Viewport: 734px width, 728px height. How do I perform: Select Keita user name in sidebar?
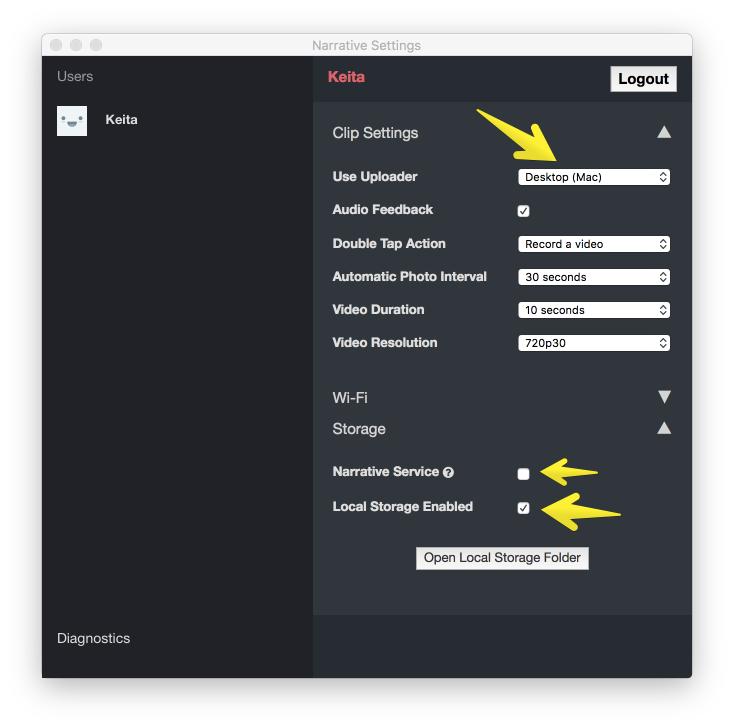click(122, 120)
